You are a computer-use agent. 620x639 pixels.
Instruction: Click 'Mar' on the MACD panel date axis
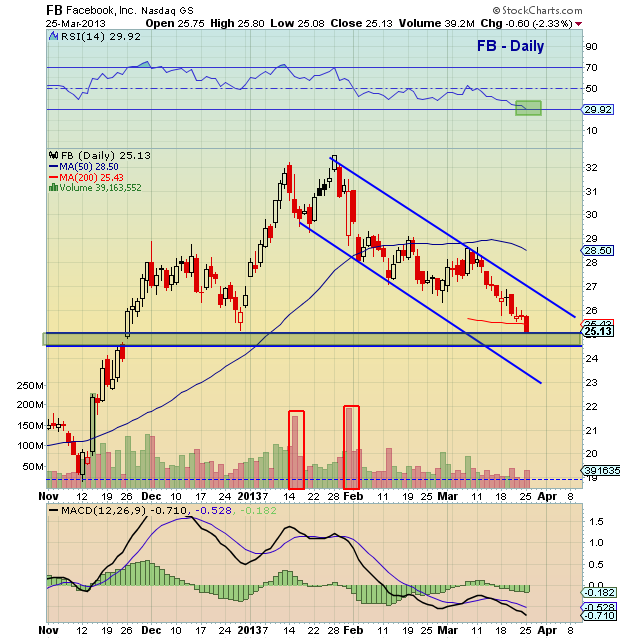447,630
